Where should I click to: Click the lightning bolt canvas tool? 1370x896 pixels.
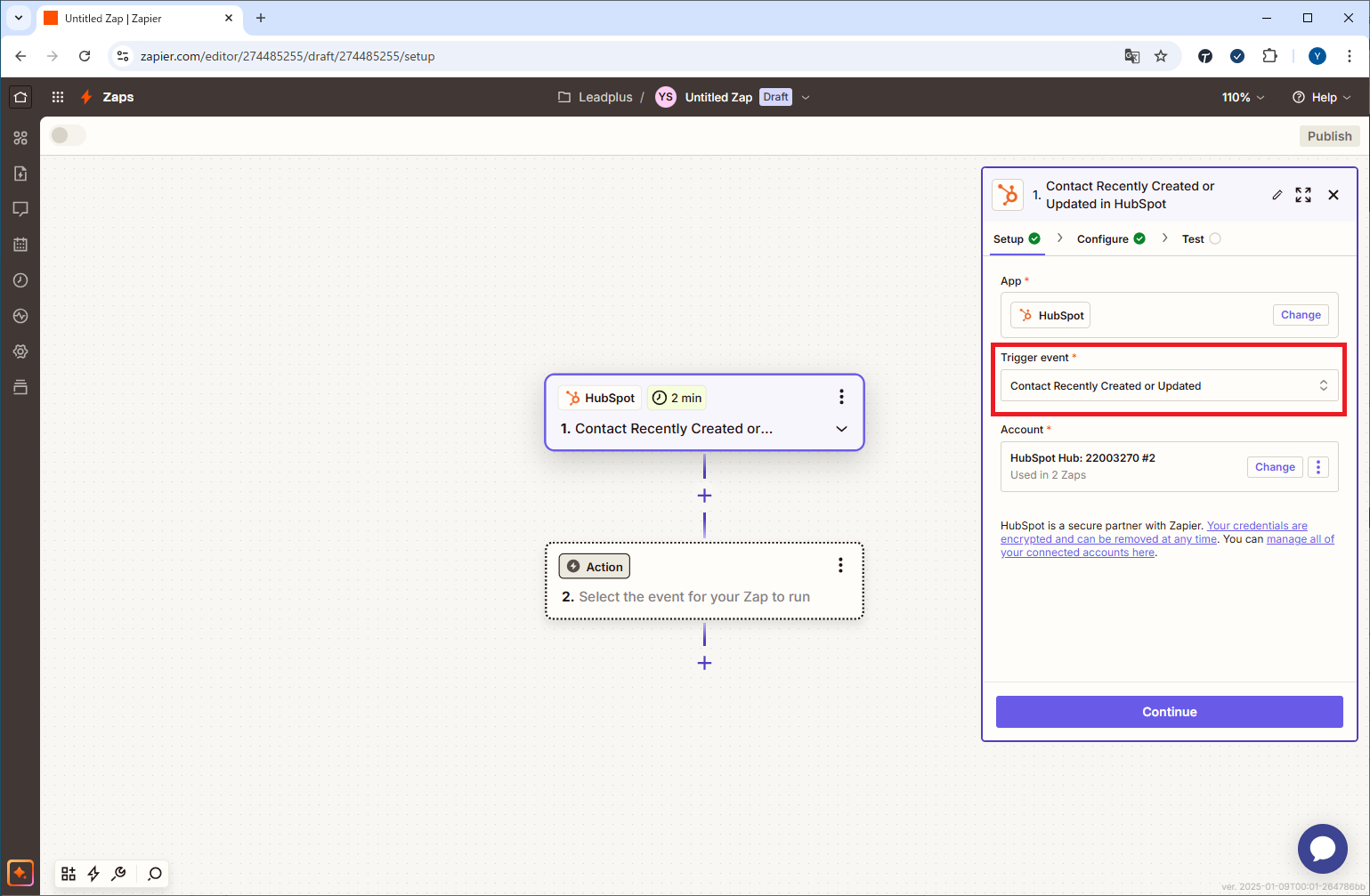(x=93, y=874)
